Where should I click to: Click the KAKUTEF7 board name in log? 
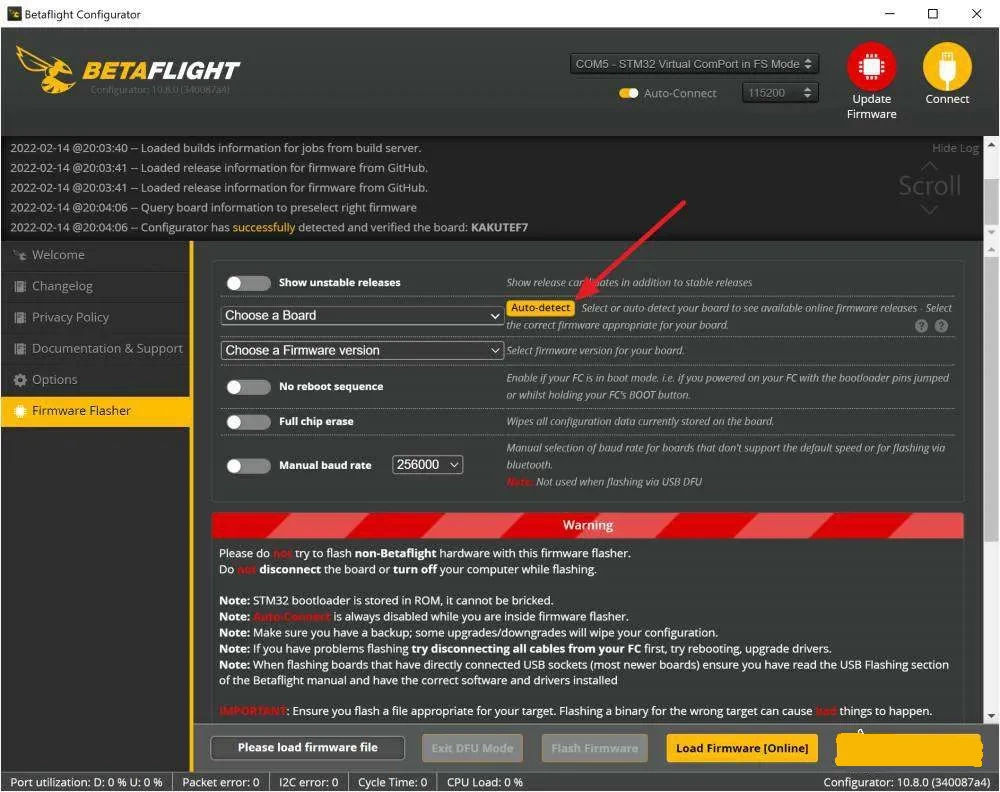click(499, 228)
